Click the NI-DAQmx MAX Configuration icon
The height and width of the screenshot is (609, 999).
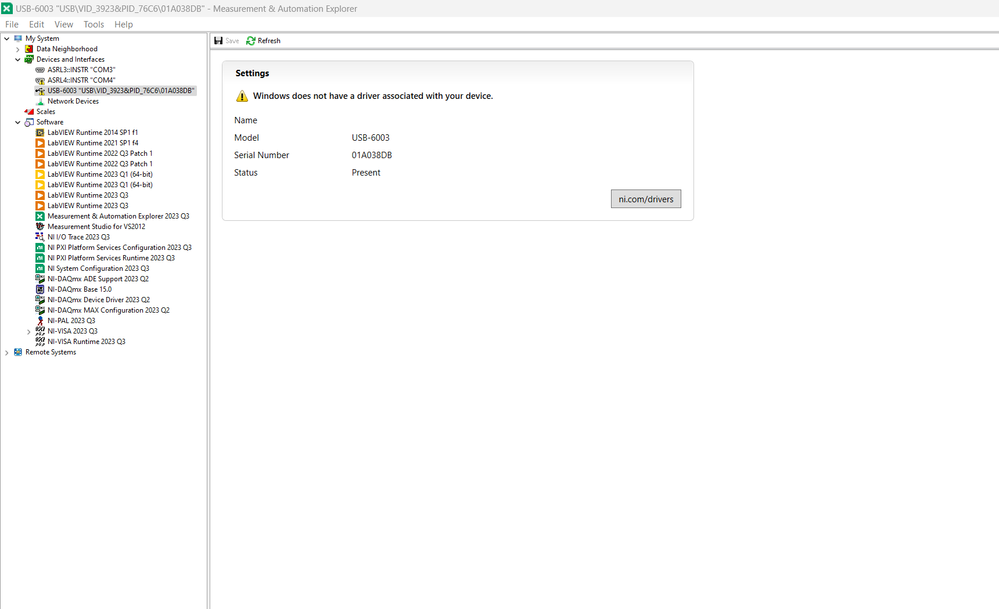coord(40,310)
